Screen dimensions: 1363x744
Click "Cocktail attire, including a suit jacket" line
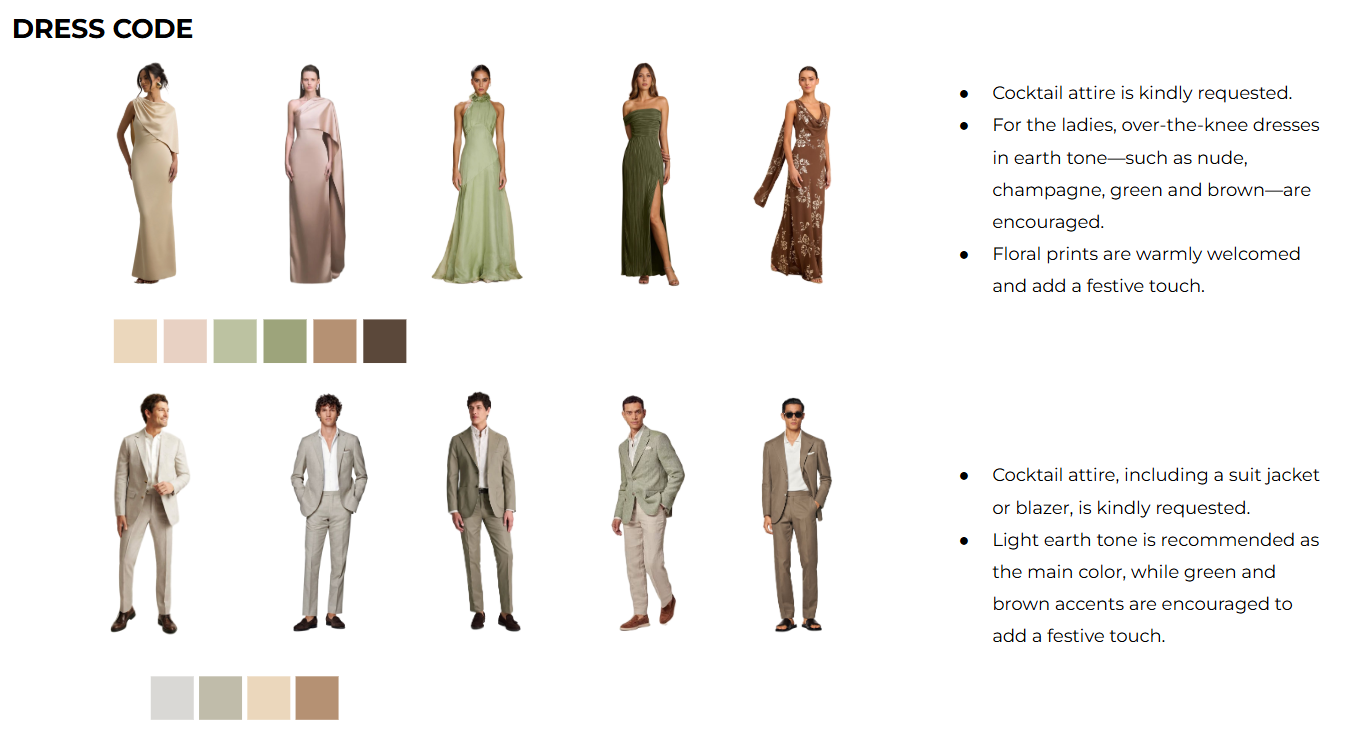(1156, 475)
